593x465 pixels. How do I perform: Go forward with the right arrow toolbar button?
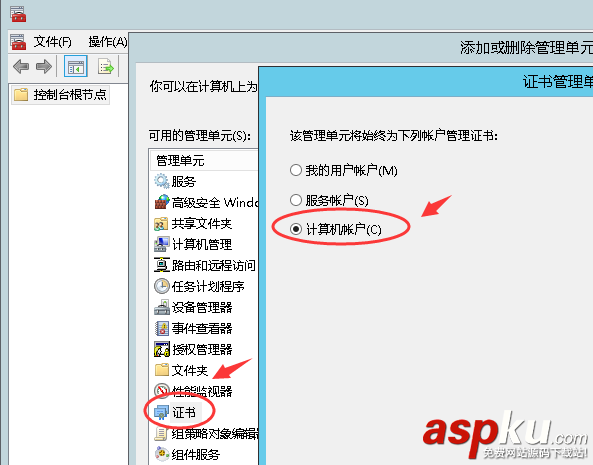pos(44,67)
